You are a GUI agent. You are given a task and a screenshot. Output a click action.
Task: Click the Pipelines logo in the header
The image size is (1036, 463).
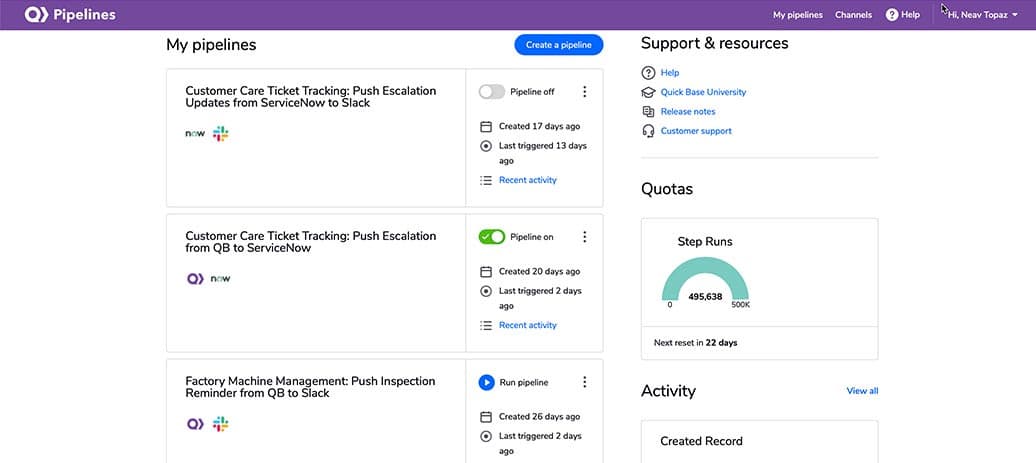point(69,15)
